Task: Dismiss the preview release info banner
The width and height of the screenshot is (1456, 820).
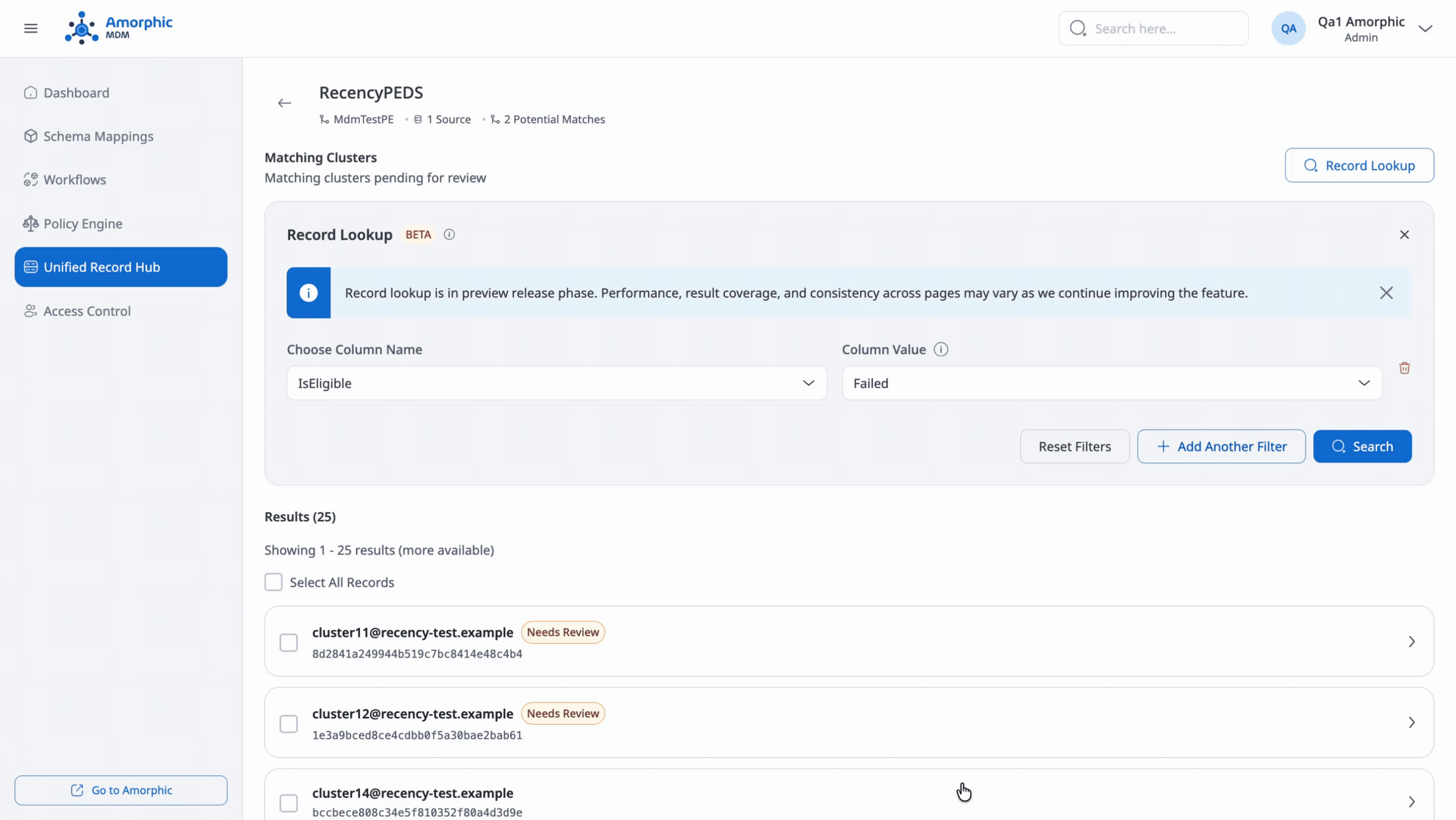Action: tap(1386, 293)
